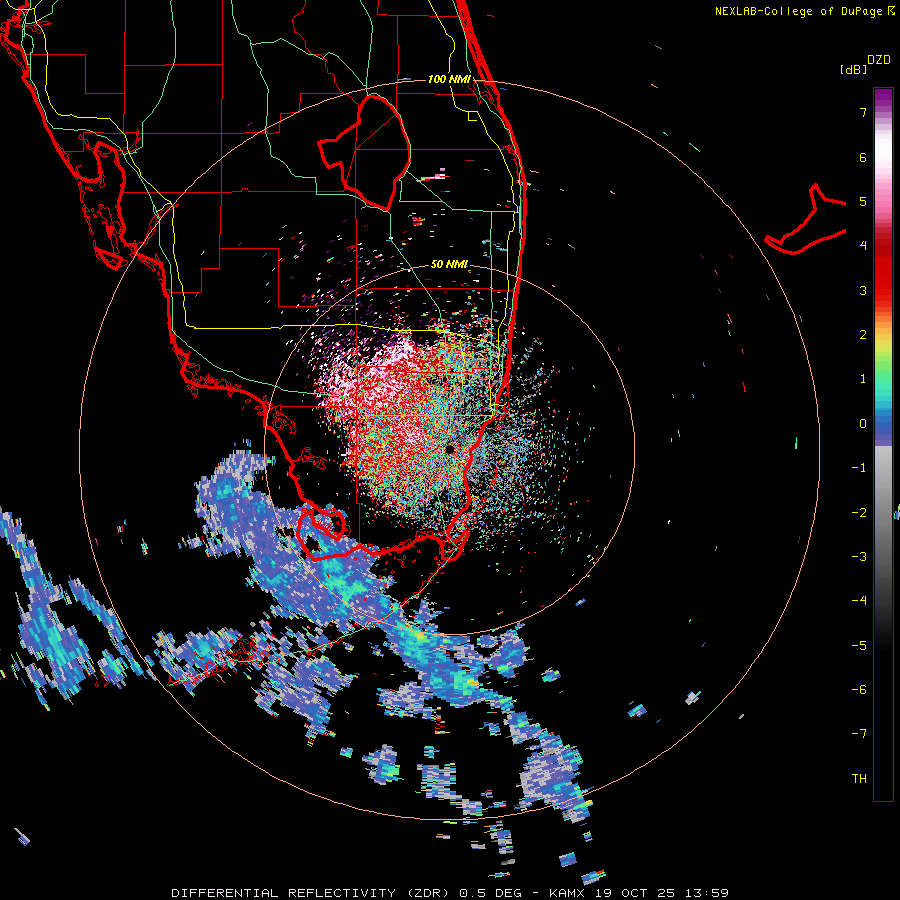Click the 3 value on color scale
Screen dimensions: 900x900
[863, 290]
